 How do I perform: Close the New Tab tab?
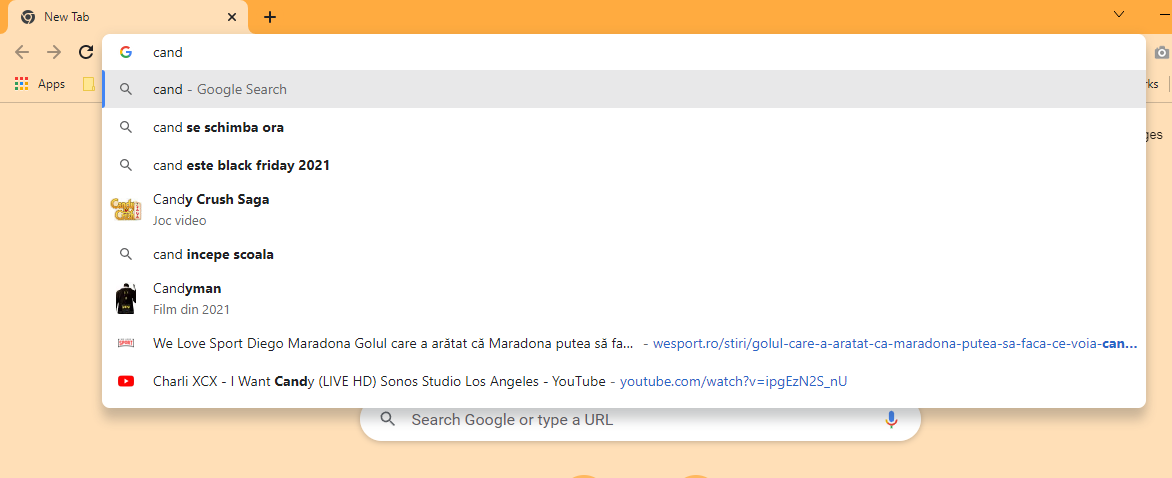[x=232, y=17]
